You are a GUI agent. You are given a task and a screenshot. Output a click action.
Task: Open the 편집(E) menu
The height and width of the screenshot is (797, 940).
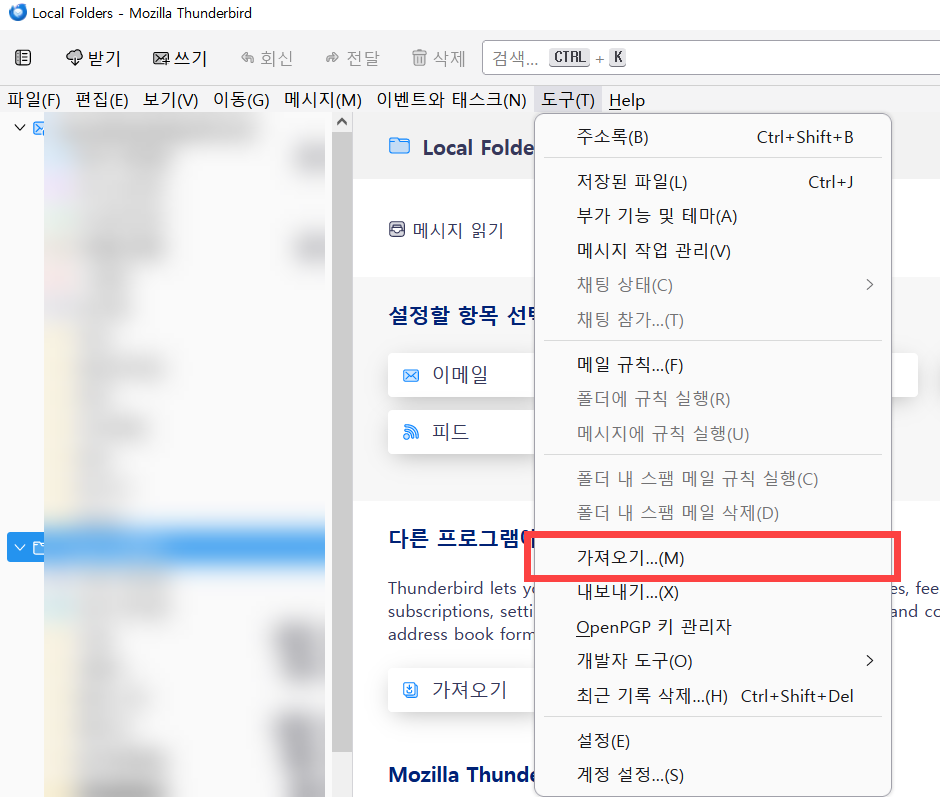pos(102,100)
